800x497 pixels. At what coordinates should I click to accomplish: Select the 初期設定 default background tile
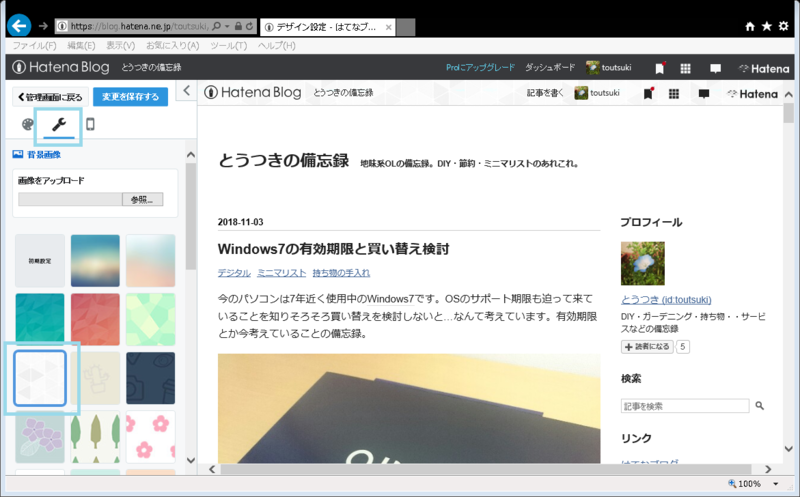tap(40, 261)
